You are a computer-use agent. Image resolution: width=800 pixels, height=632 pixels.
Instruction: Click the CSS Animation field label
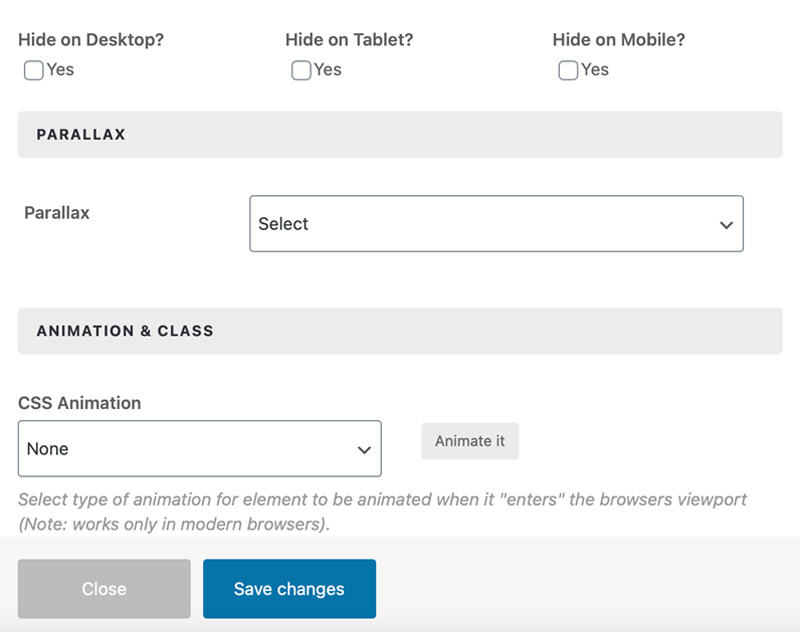coord(80,403)
